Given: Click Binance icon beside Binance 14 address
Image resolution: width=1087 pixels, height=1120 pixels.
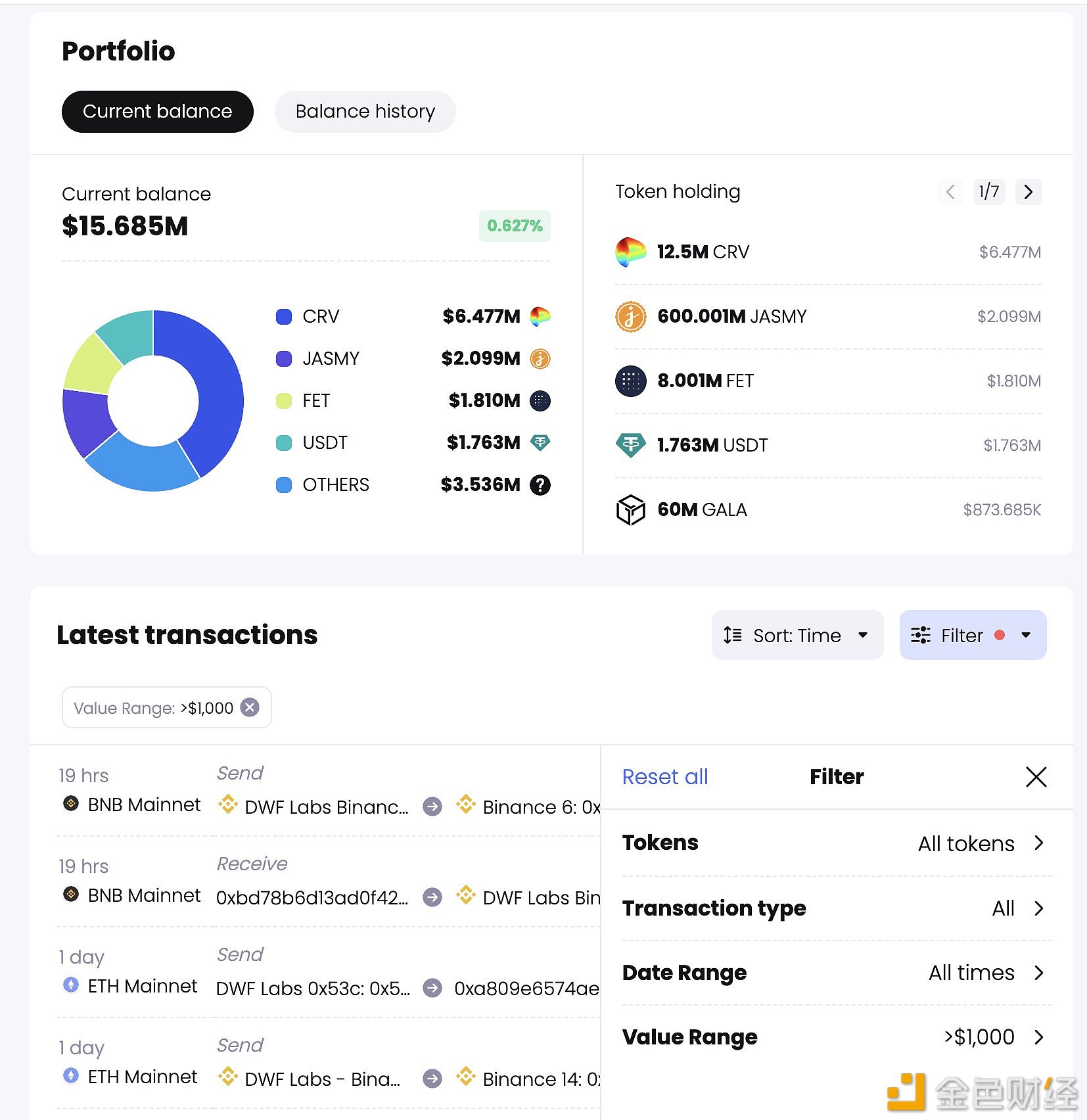Looking at the screenshot, I should [466, 1077].
